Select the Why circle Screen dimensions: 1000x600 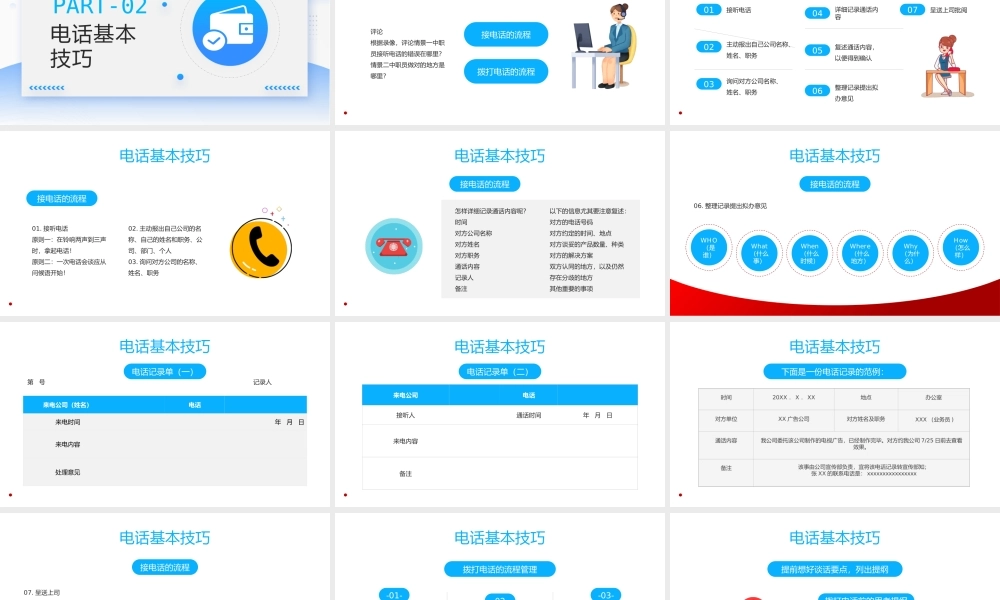910,253
